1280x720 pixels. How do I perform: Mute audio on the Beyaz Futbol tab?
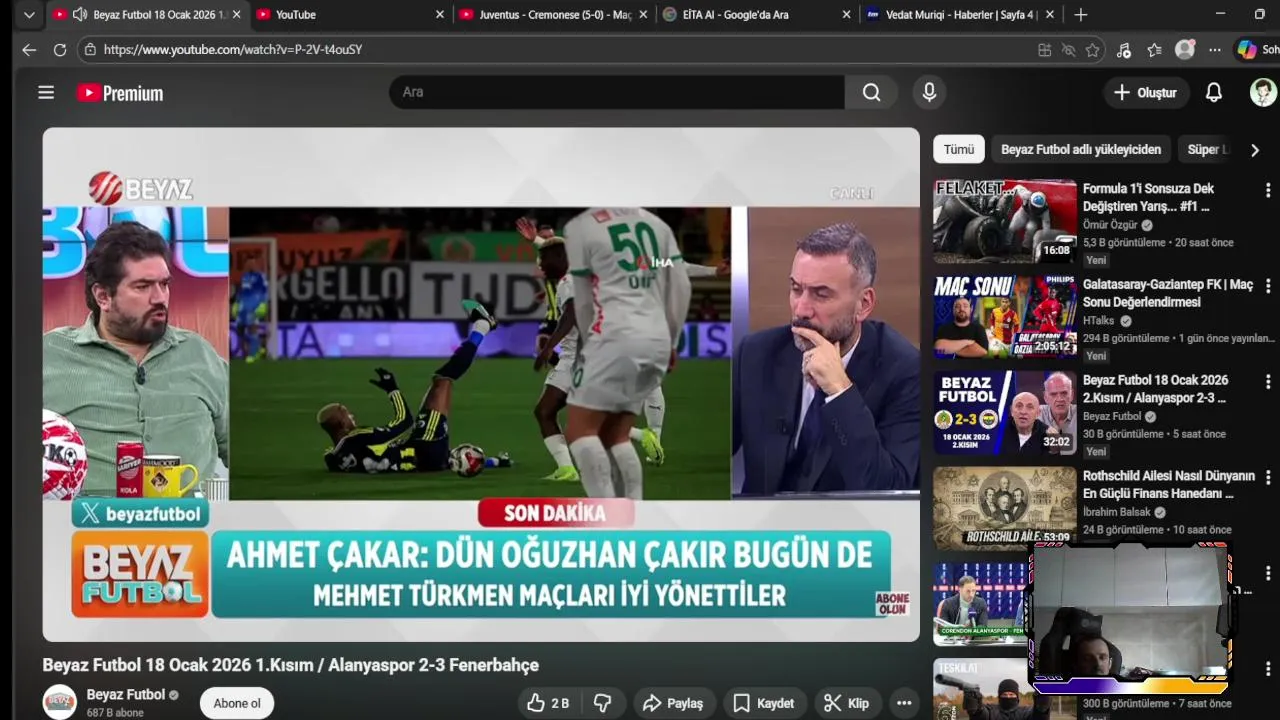[x=79, y=15]
